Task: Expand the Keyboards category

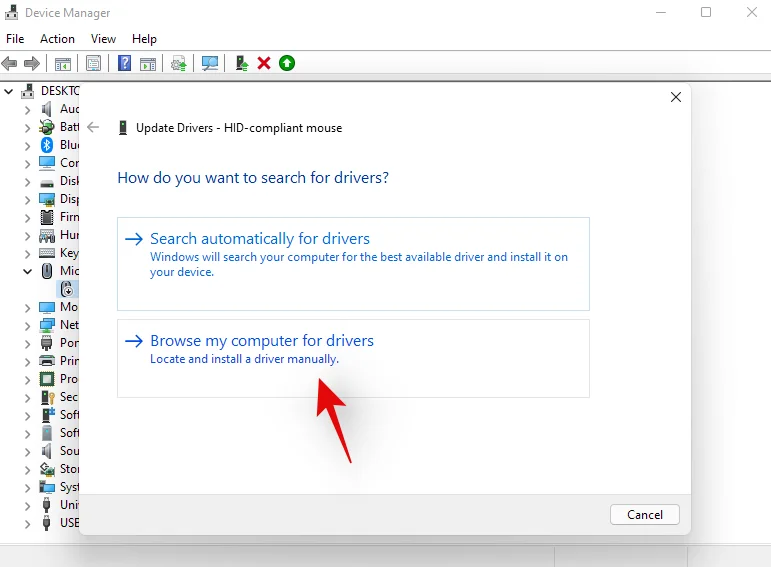Action: click(28, 254)
